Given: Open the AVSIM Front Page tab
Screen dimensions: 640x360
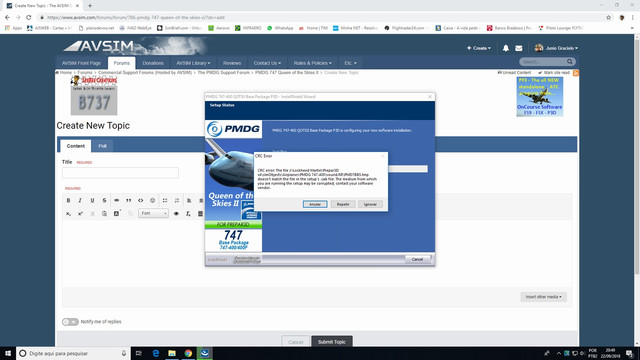Looking at the screenshot, I should pos(81,63).
